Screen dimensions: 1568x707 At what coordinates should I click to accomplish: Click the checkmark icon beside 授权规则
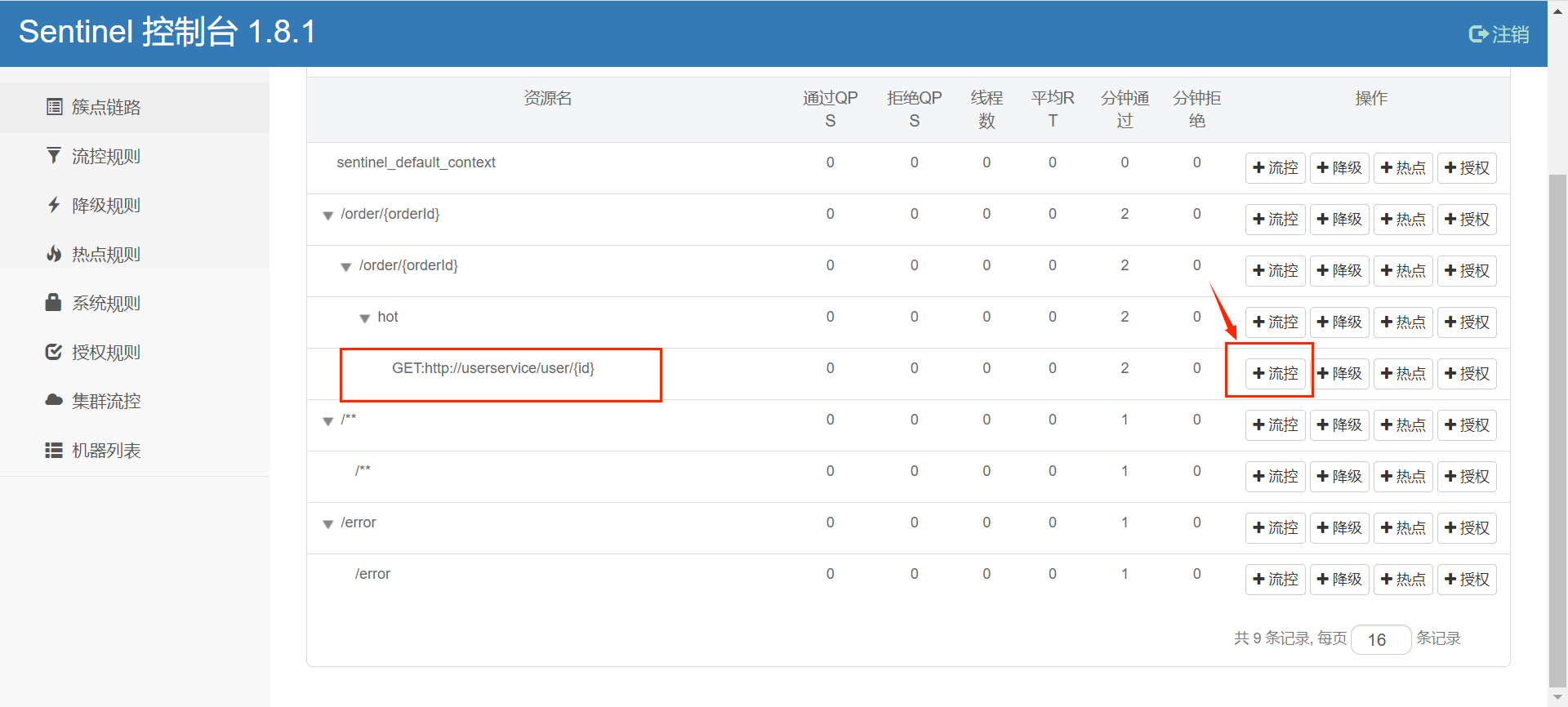[x=54, y=352]
